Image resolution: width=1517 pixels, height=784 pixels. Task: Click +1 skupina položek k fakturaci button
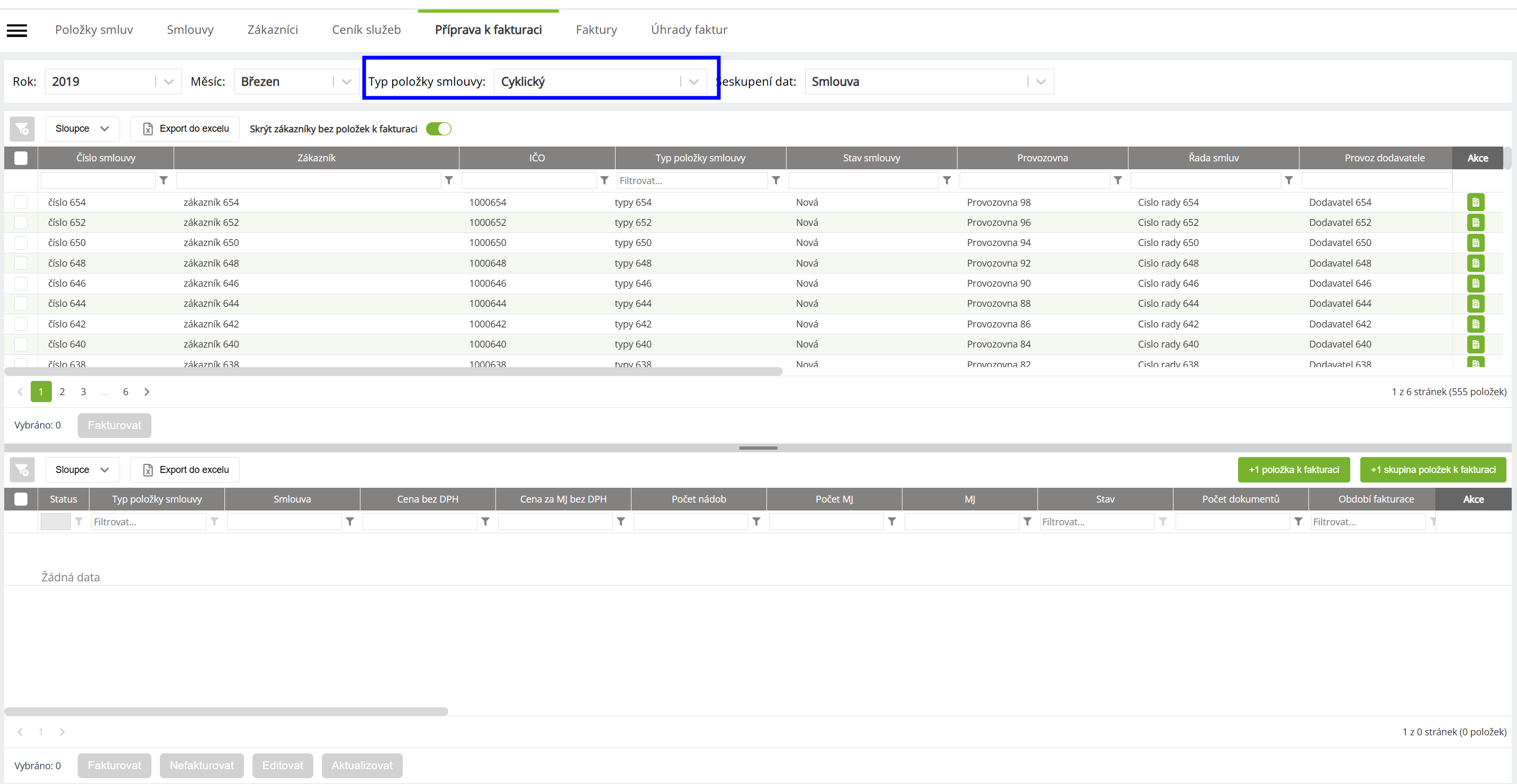coord(1433,470)
